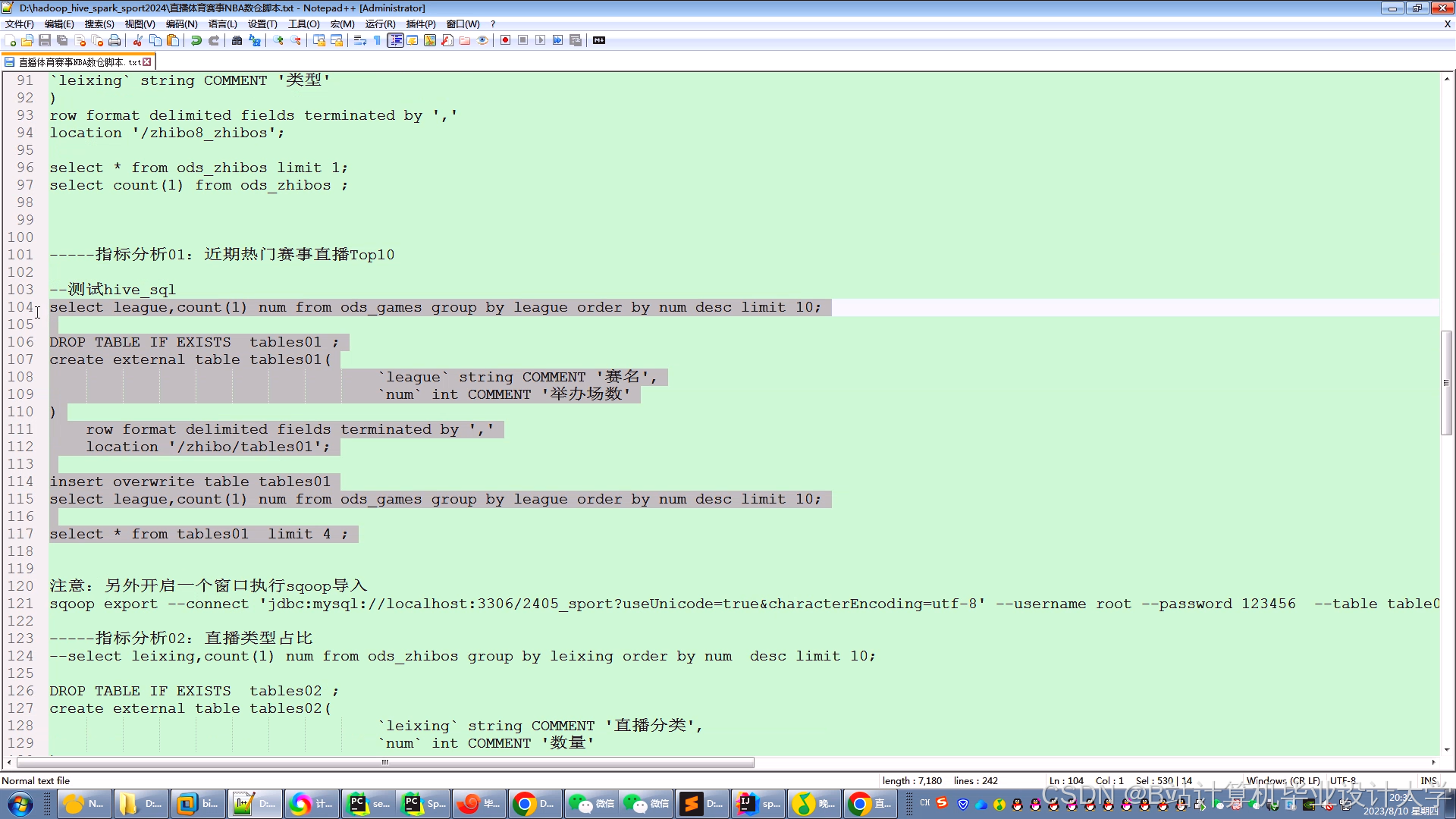The width and height of the screenshot is (1456, 819).
Task: Click the Undo arrow icon
Action: point(196,40)
